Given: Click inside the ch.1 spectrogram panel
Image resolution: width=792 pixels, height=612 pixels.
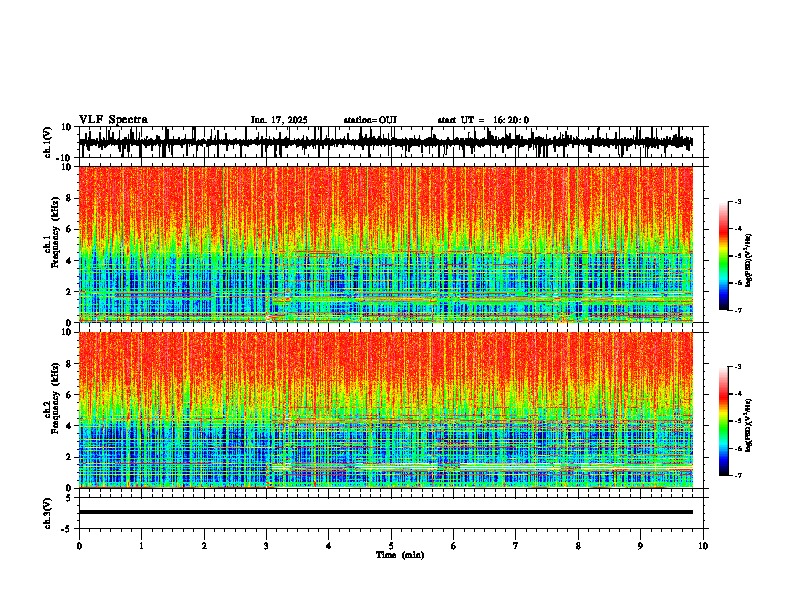Looking at the screenshot, I should [386, 244].
